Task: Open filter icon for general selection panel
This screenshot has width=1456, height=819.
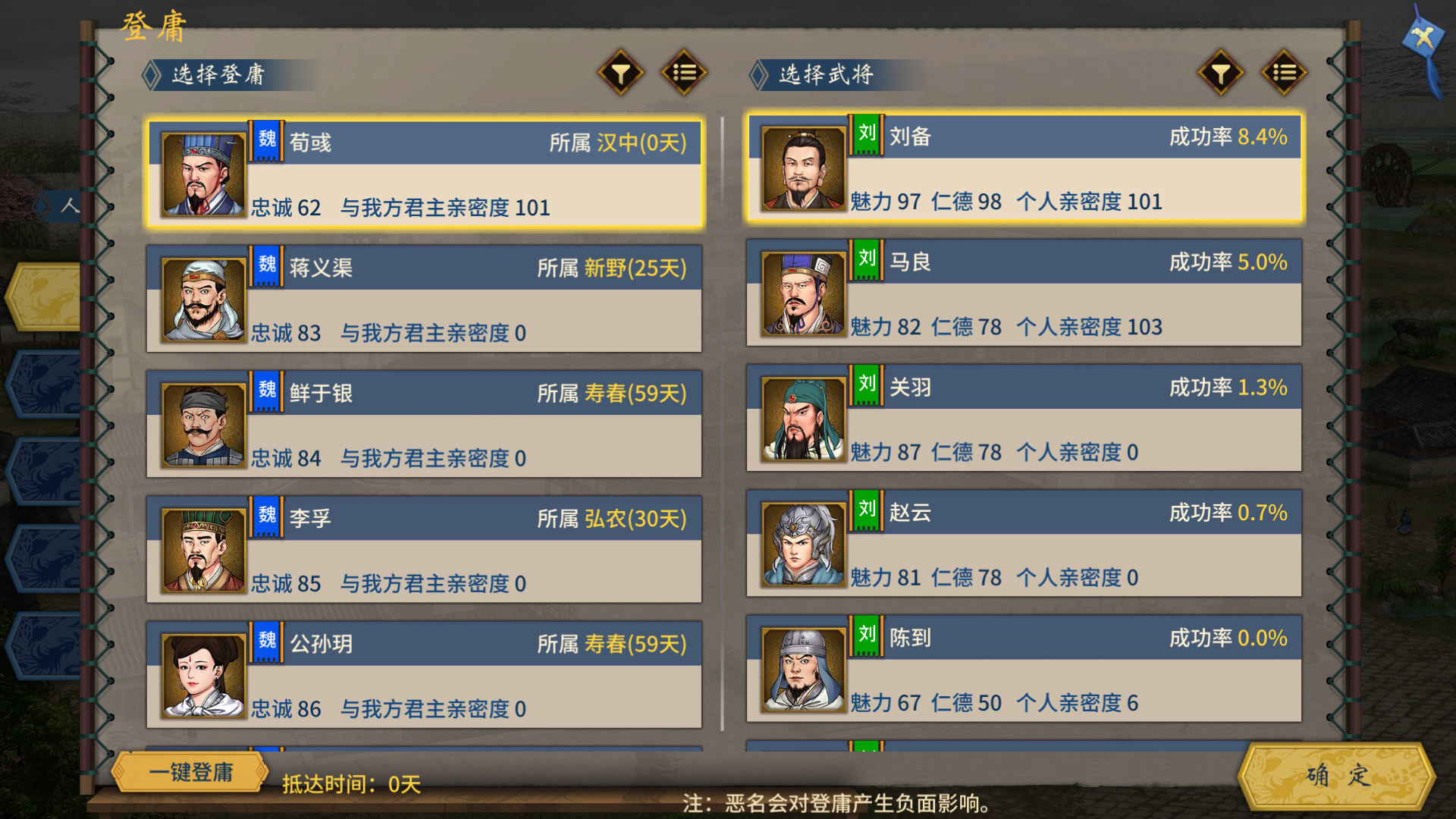Action: 1221,73
